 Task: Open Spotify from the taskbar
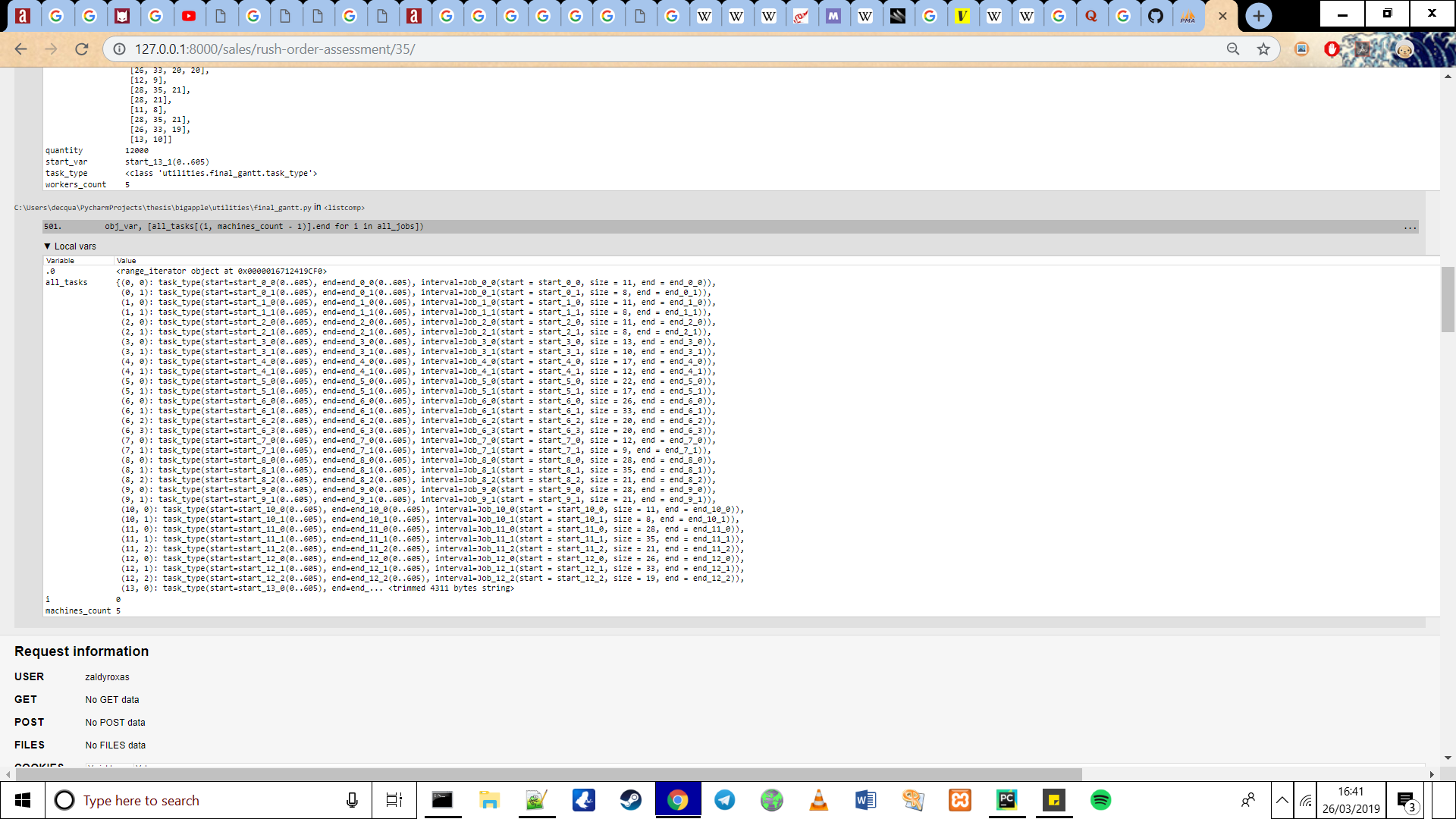coord(1100,800)
